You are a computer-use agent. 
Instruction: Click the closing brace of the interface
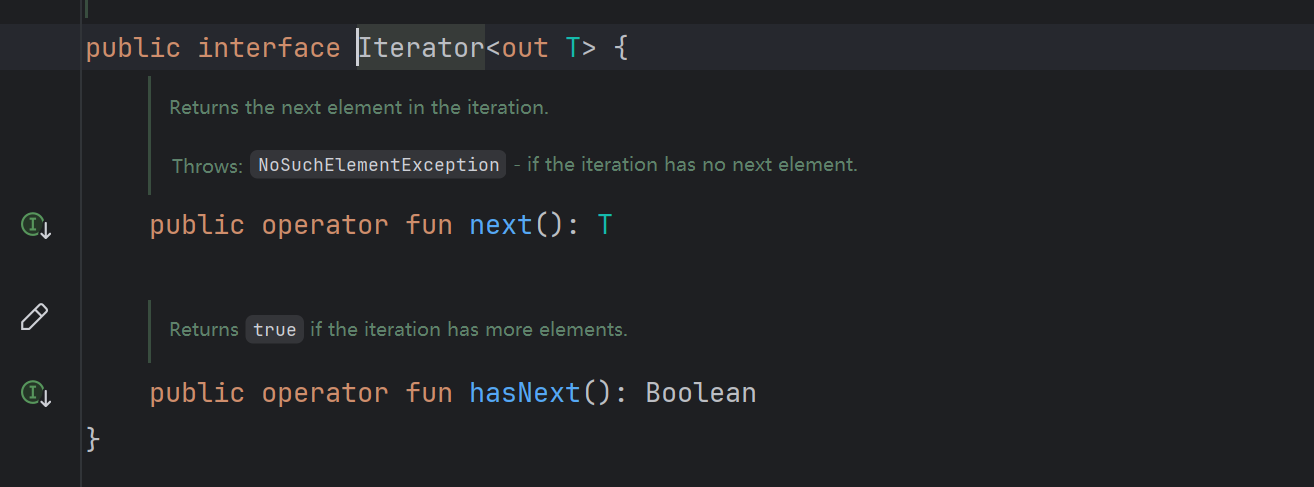coord(94,438)
